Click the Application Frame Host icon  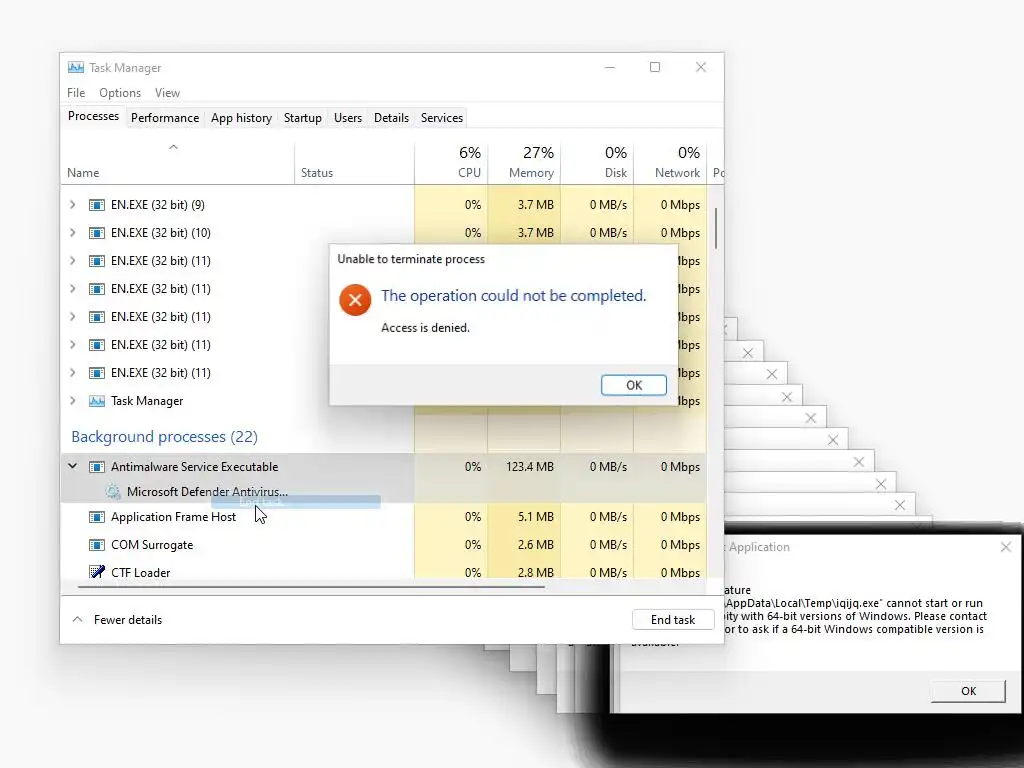tap(97, 517)
